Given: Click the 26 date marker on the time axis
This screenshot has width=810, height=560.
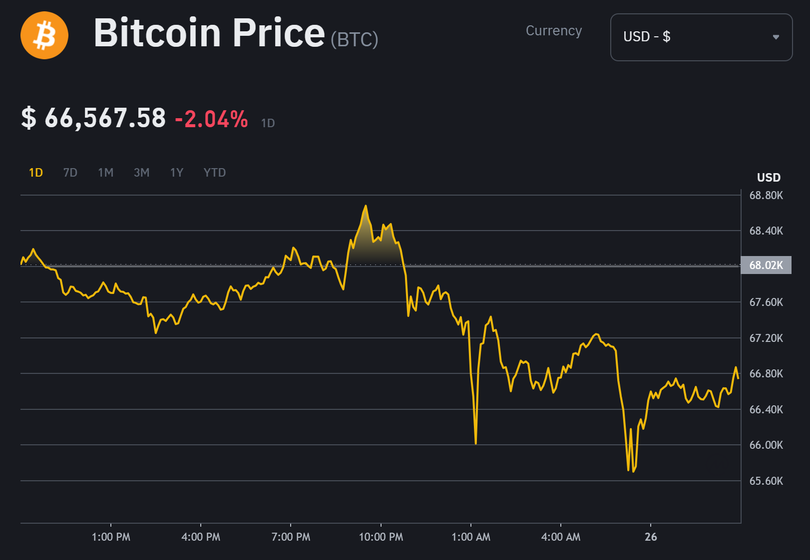Looking at the screenshot, I should coord(650,537).
